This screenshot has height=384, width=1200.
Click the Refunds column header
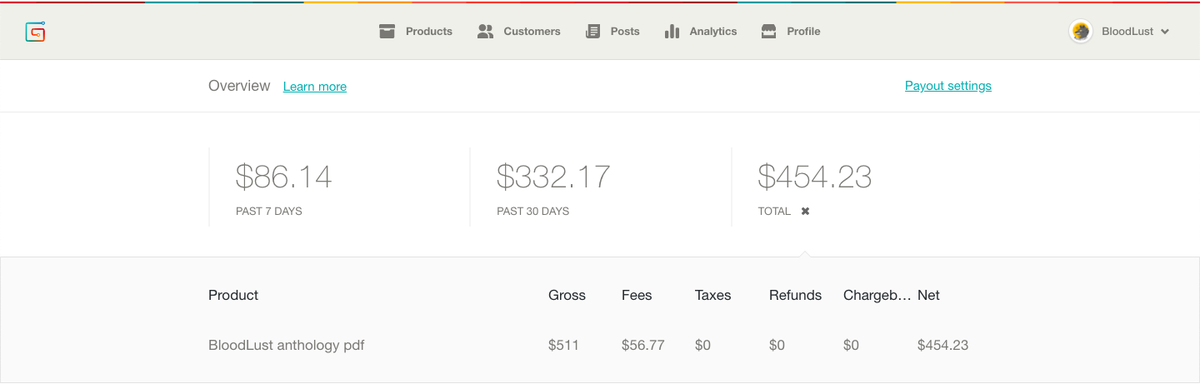(x=795, y=295)
